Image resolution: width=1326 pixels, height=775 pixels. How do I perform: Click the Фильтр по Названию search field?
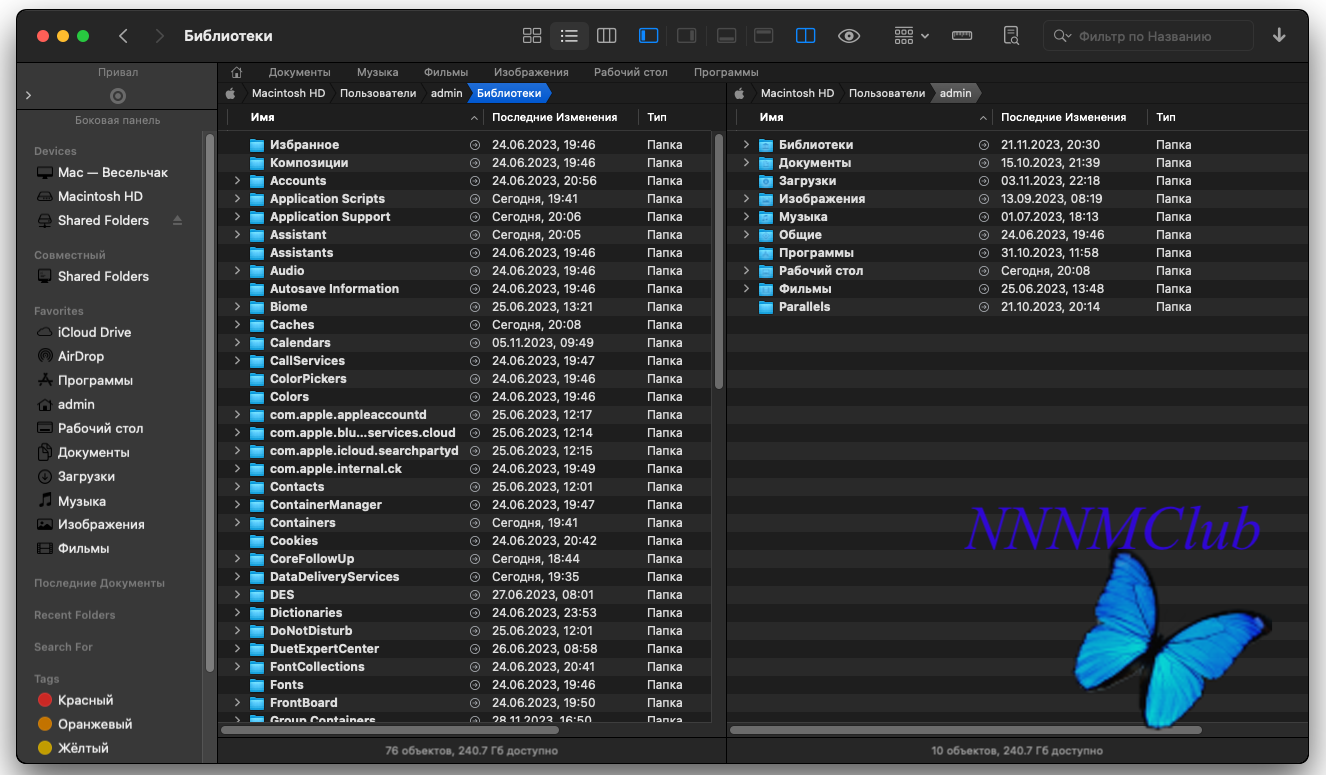[1160, 36]
